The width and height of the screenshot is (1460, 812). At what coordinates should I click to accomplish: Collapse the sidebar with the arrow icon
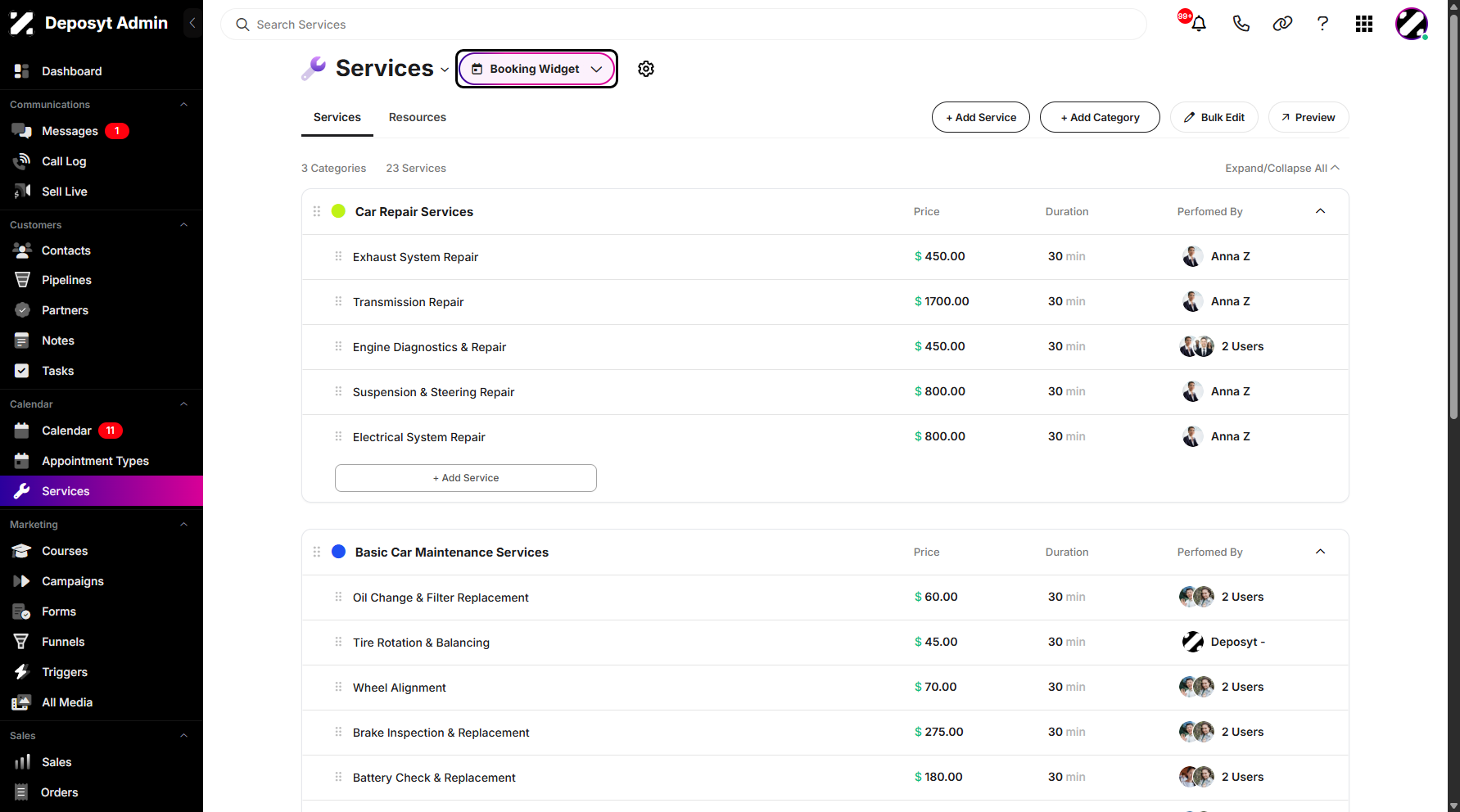(192, 23)
